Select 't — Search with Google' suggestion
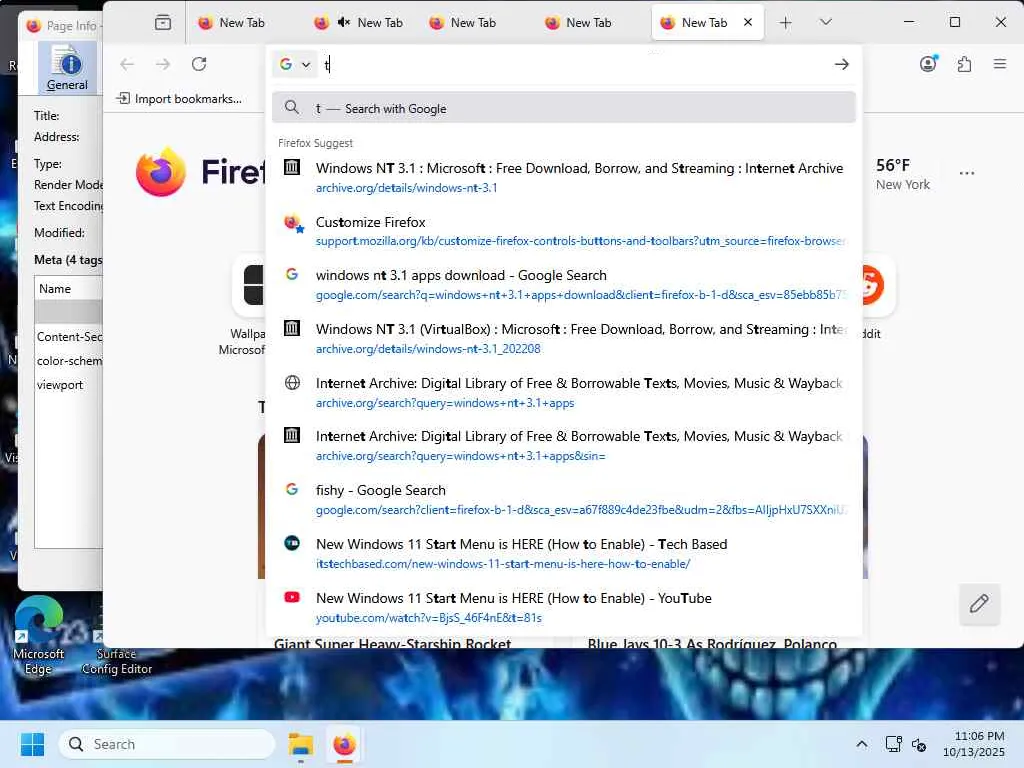Screen dimensions: 1024x768 coord(564,108)
